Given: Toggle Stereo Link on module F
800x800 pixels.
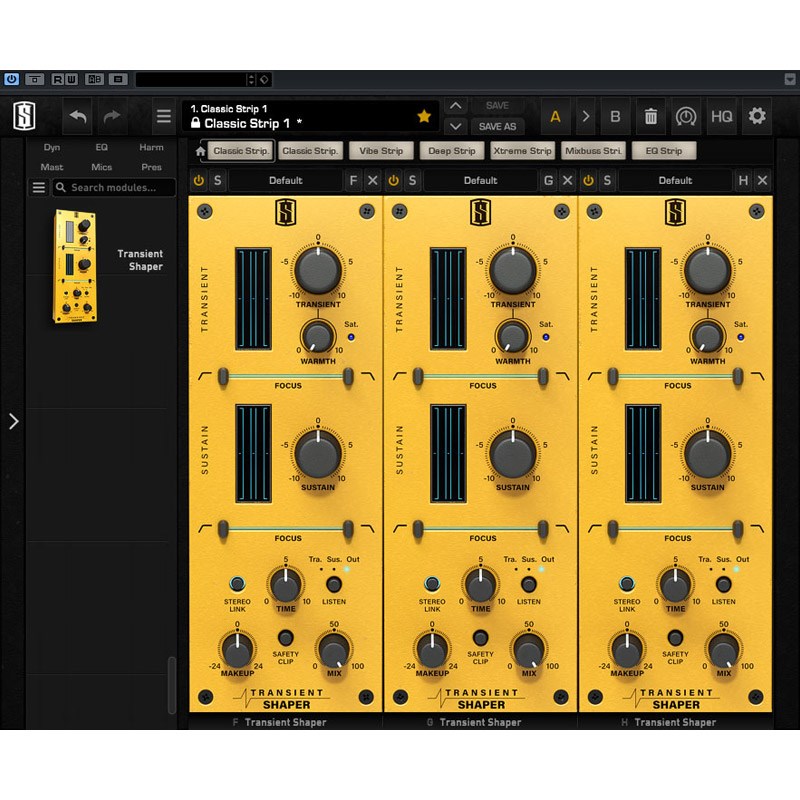Looking at the screenshot, I should 237,583.
